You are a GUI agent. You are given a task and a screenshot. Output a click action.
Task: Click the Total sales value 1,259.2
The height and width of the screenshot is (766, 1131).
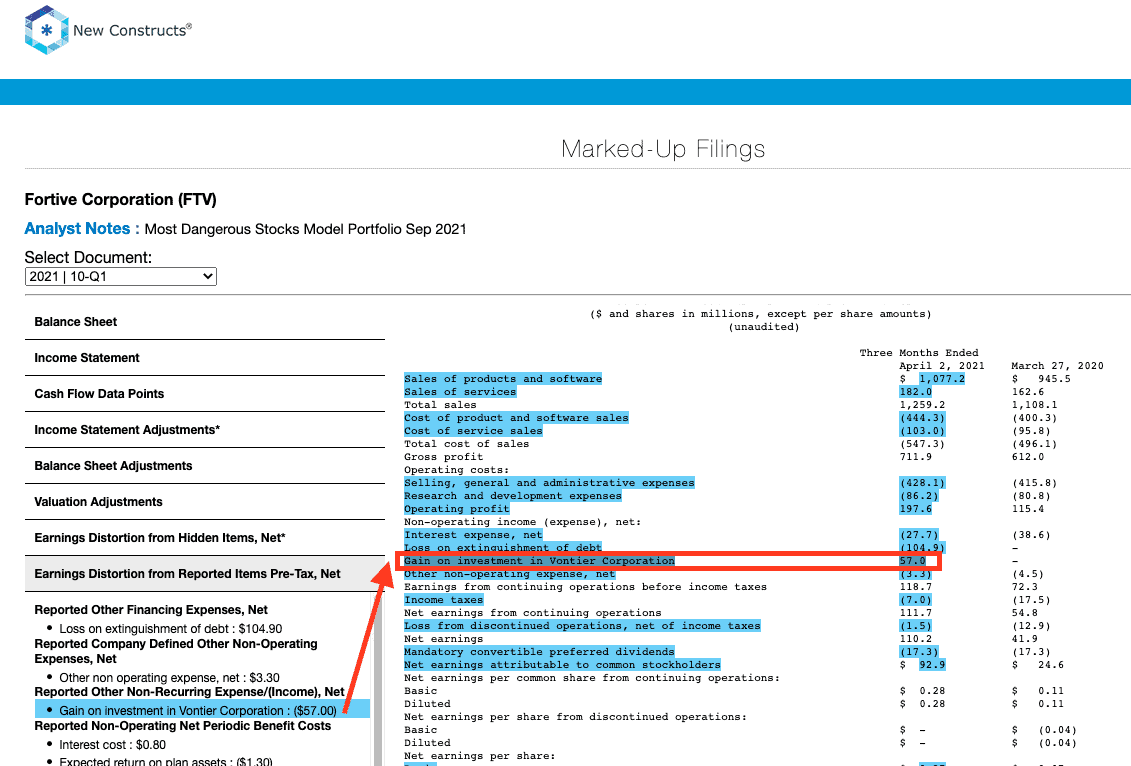click(x=922, y=405)
